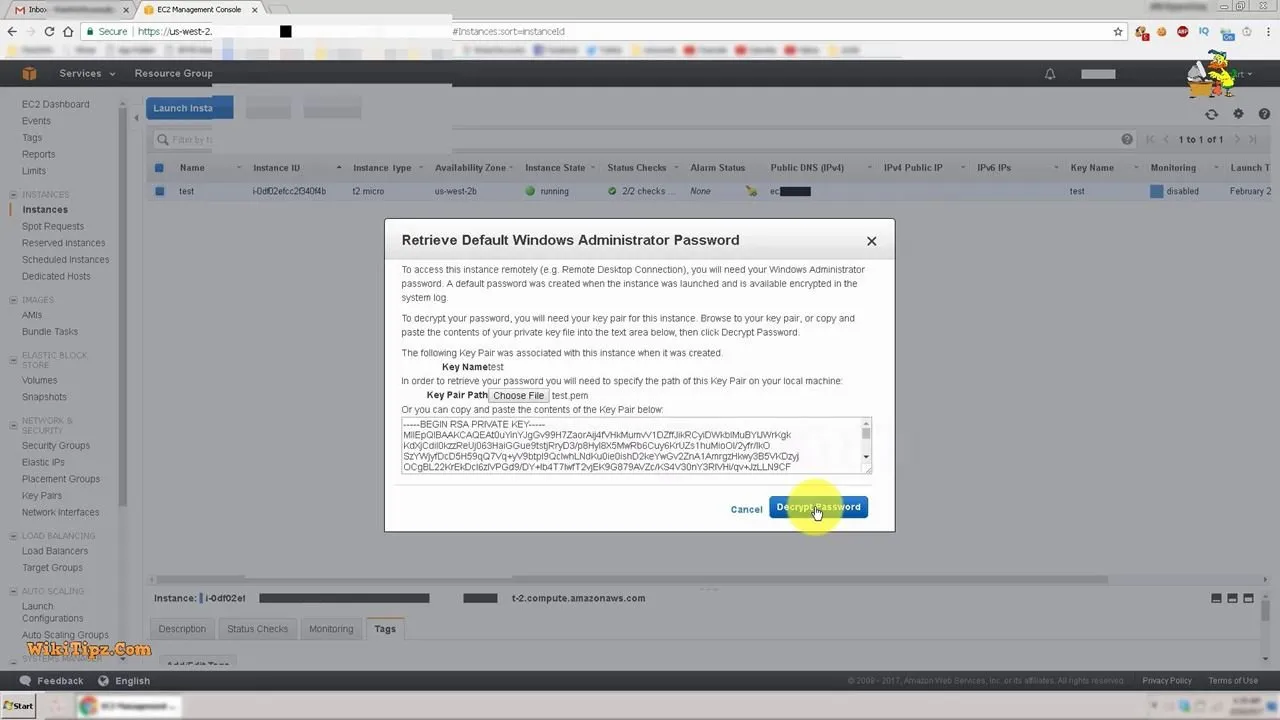Click the Launch Instance button

189,108
